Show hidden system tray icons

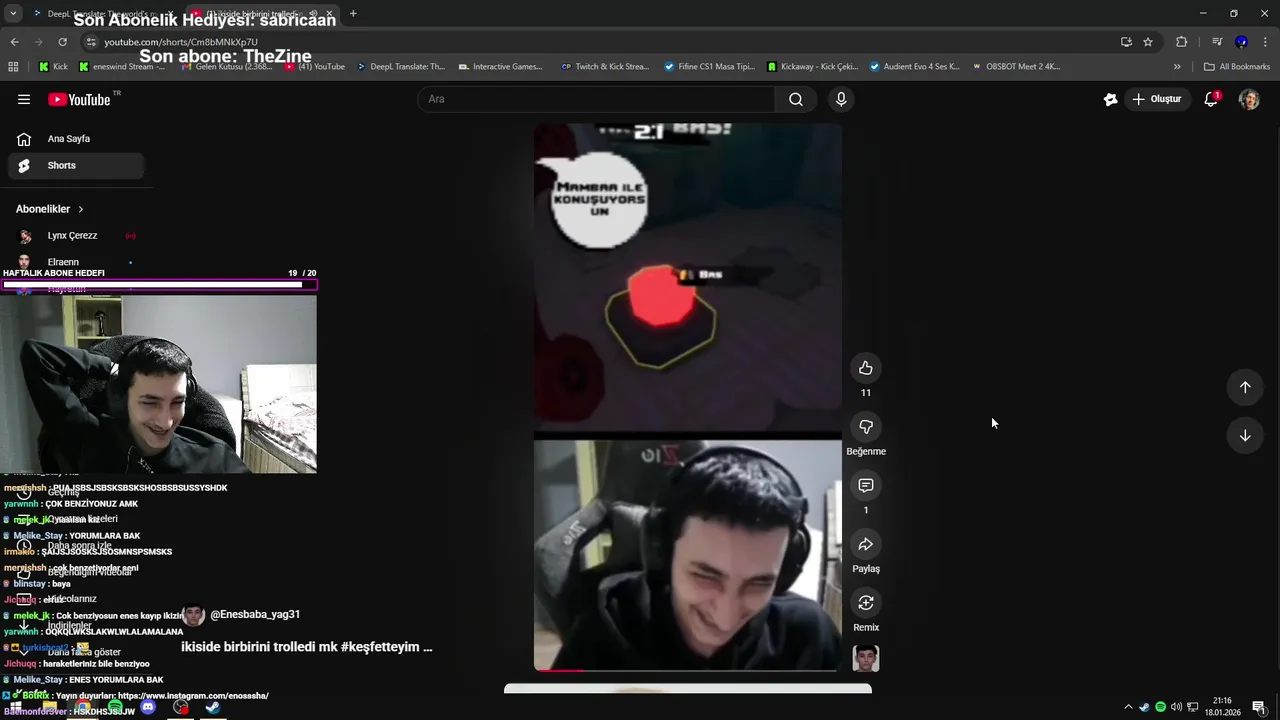coord(1129,707)
